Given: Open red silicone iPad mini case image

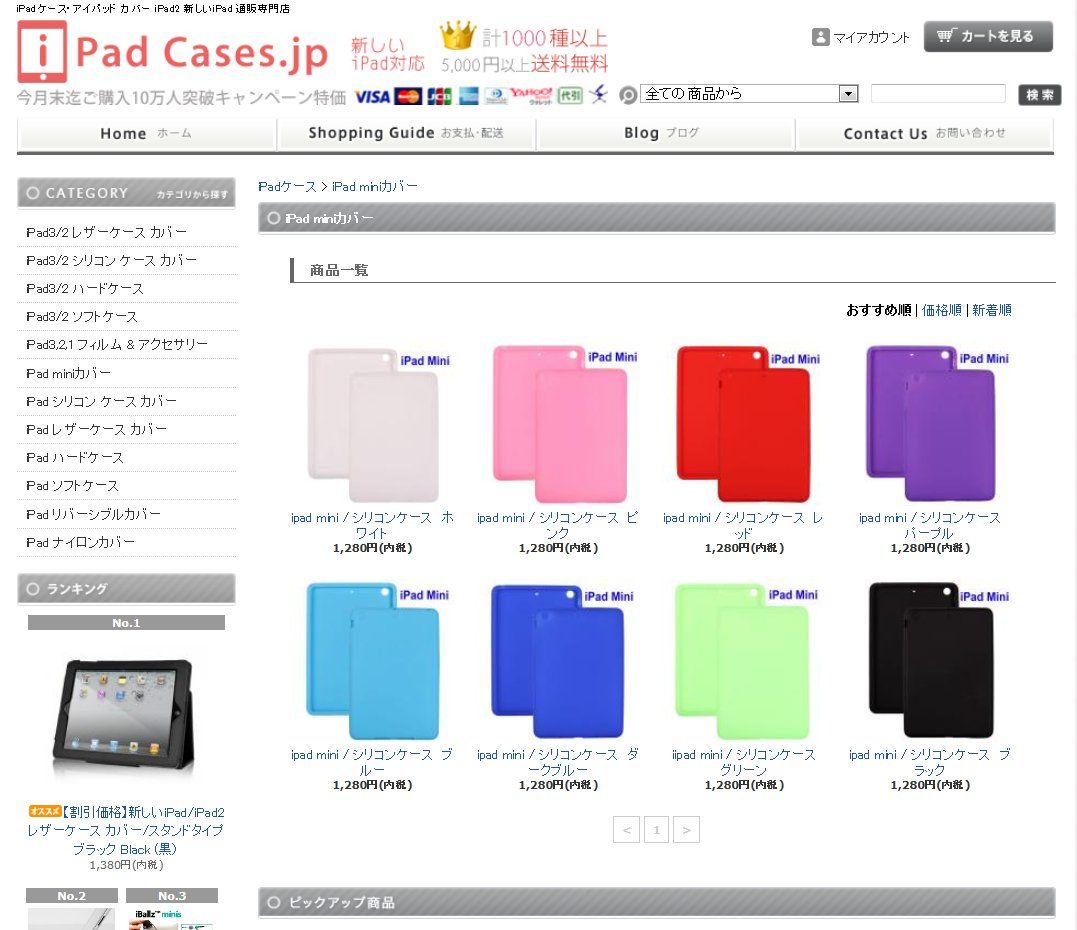Looking at the screenshot, I should (745, 424).
